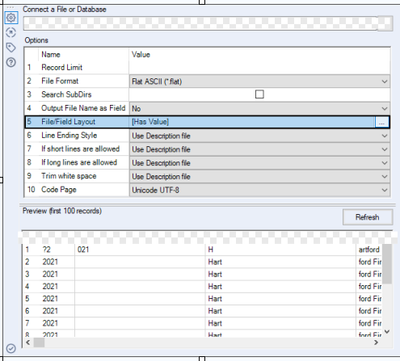The height and width of the screenshot is (361, 400).
Task: Click preview row 4 'ford Fir' cell
Action: tap(369, 287)
